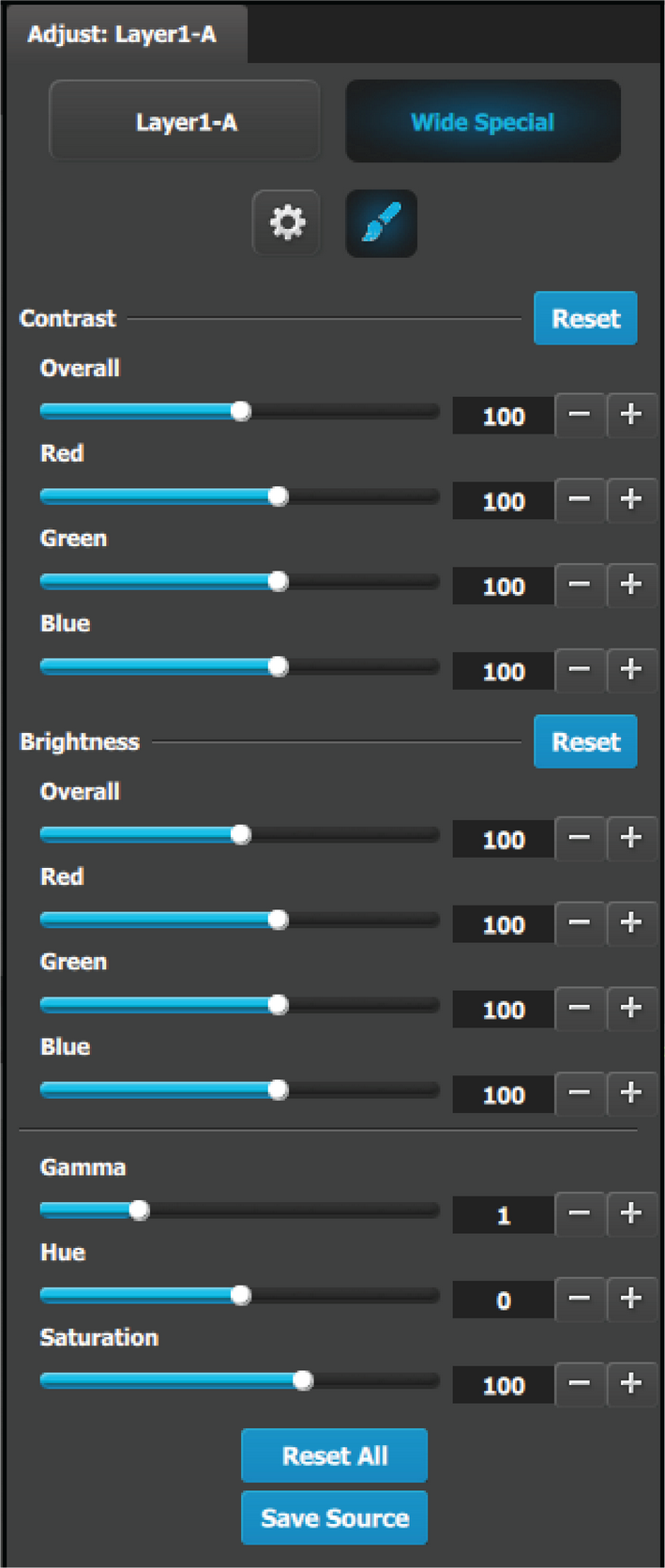Decrease Gamma with minus button

coord(580,1213)
